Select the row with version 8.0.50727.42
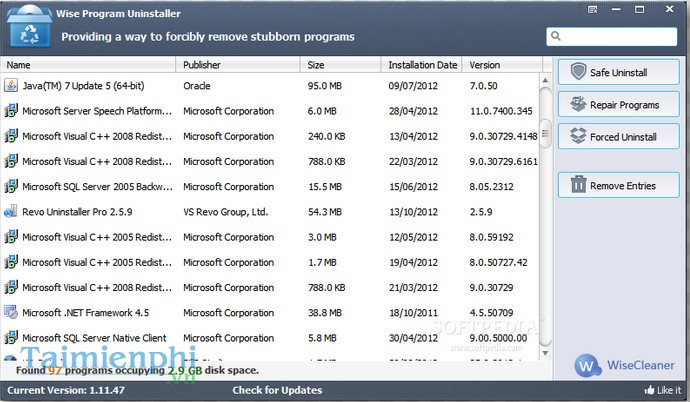 (x=270, y=262)
